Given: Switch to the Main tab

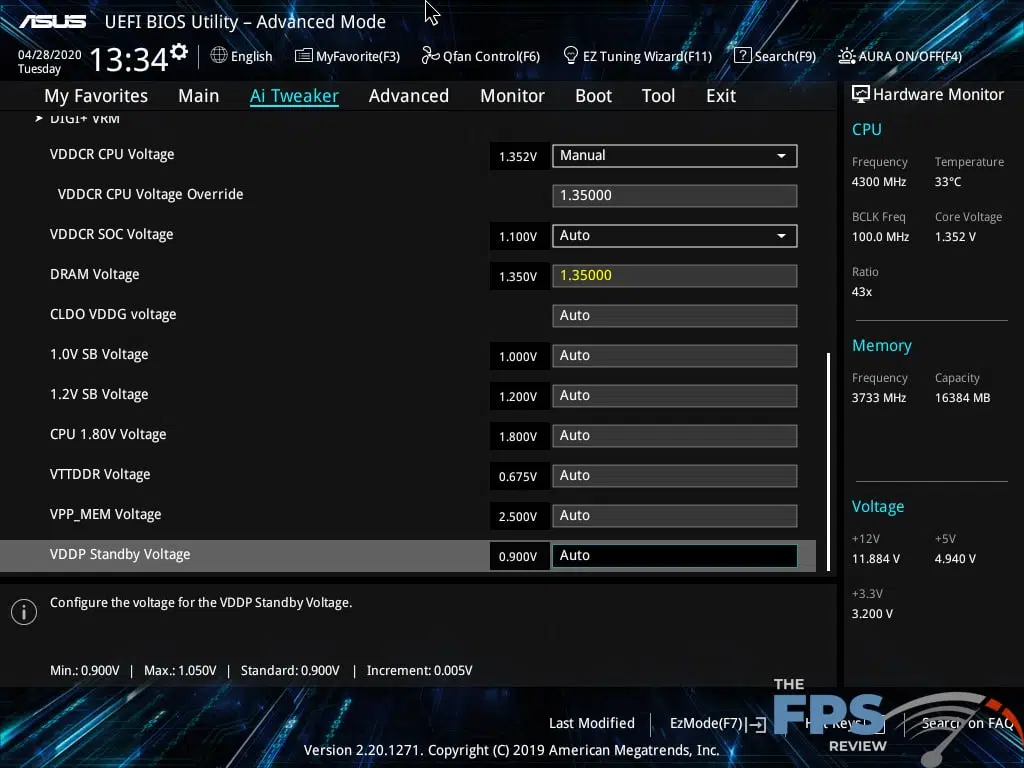Looking at the screenshot, I should [x=199, y=96].
